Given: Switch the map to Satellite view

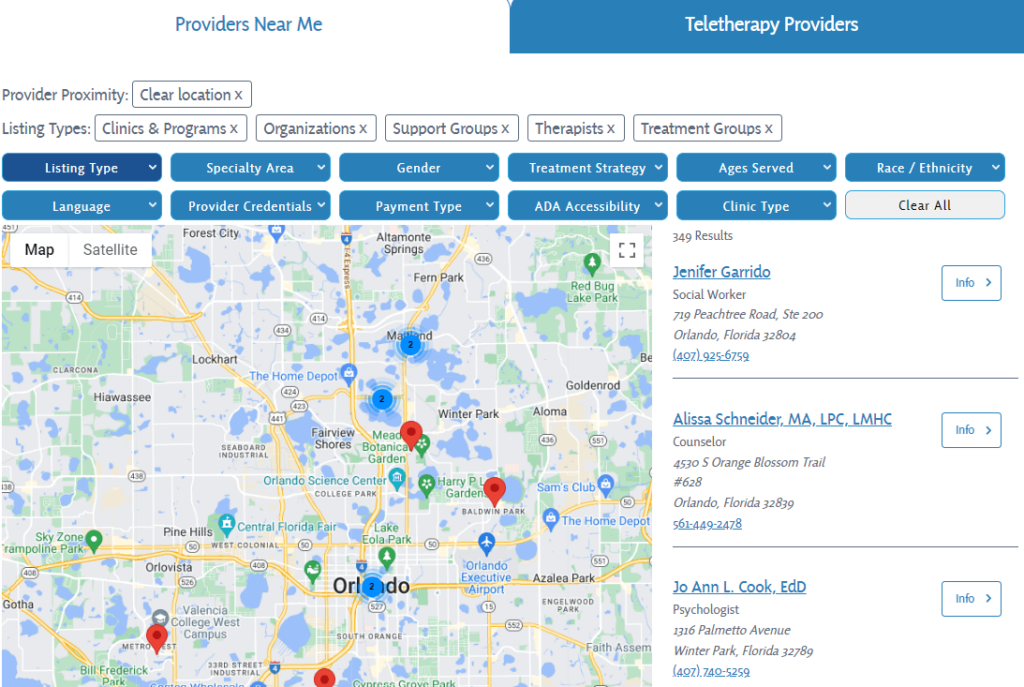Looking at the screenshot, I should coord(109,249).
